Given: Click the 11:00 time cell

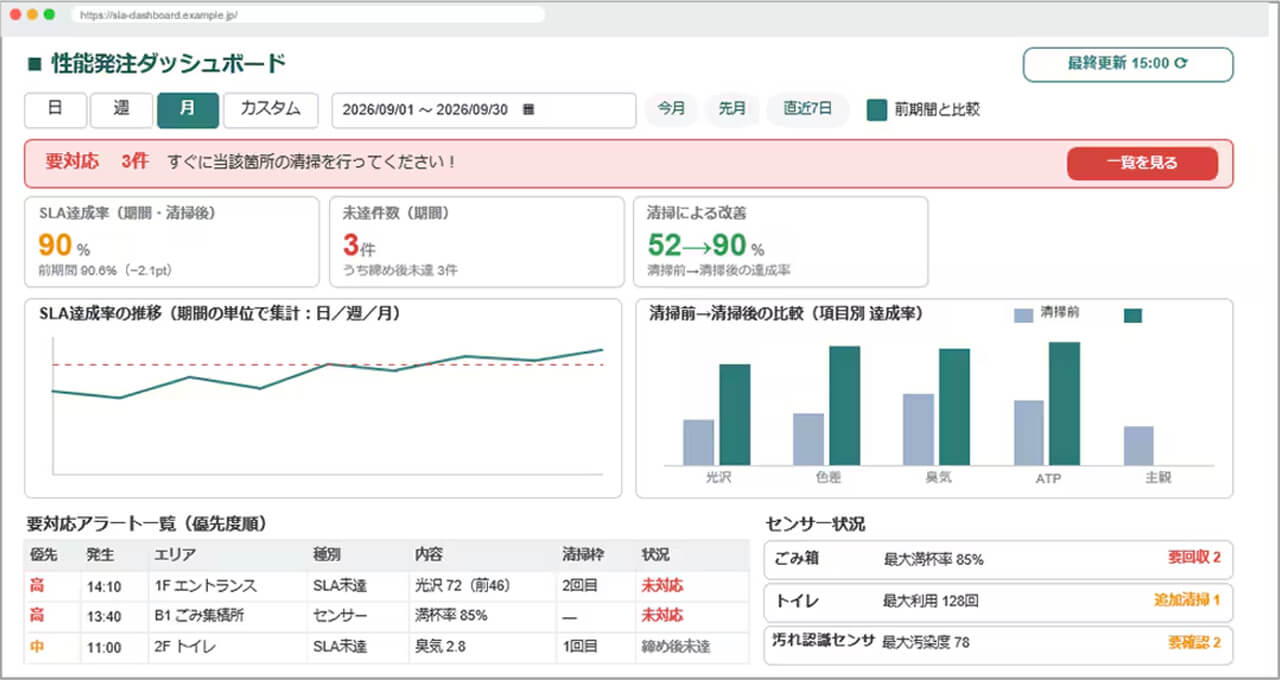Looking at the screenshot, I should (x=104, y=647).
